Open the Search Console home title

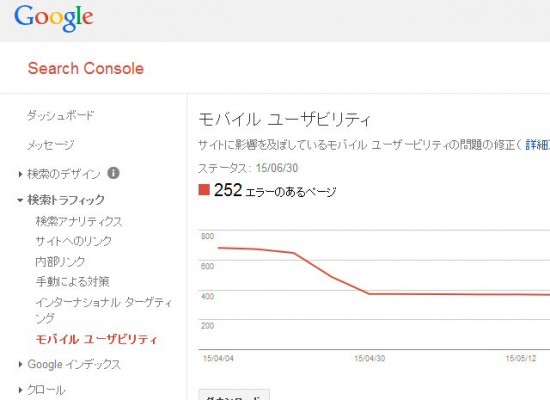pos(86,68)
